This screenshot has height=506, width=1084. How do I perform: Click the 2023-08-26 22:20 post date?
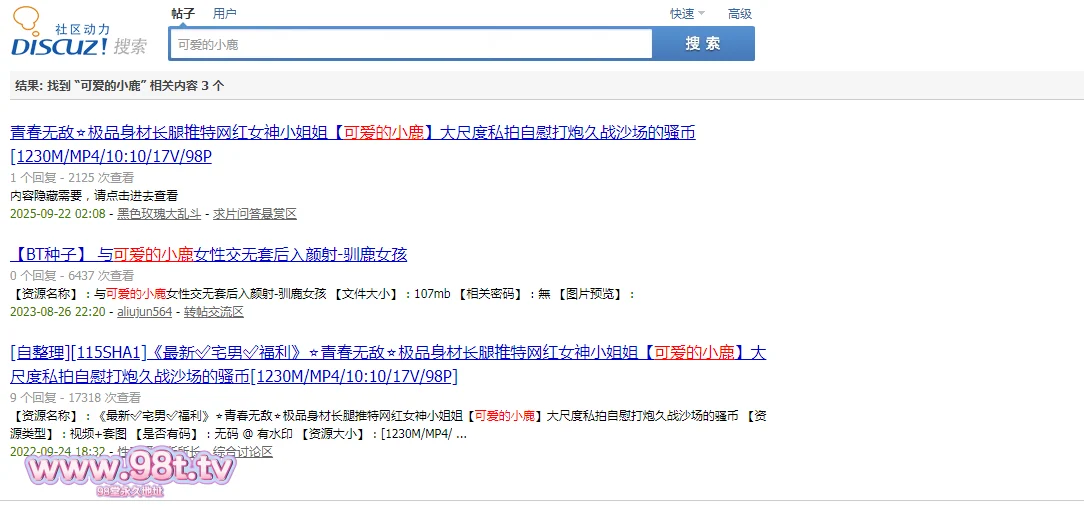click(57, 312)
